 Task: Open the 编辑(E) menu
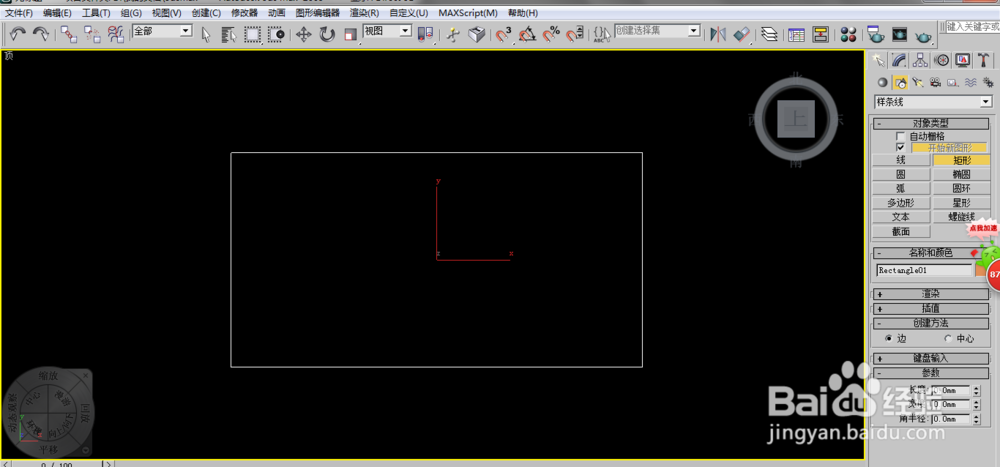click(x=57, y=13)
